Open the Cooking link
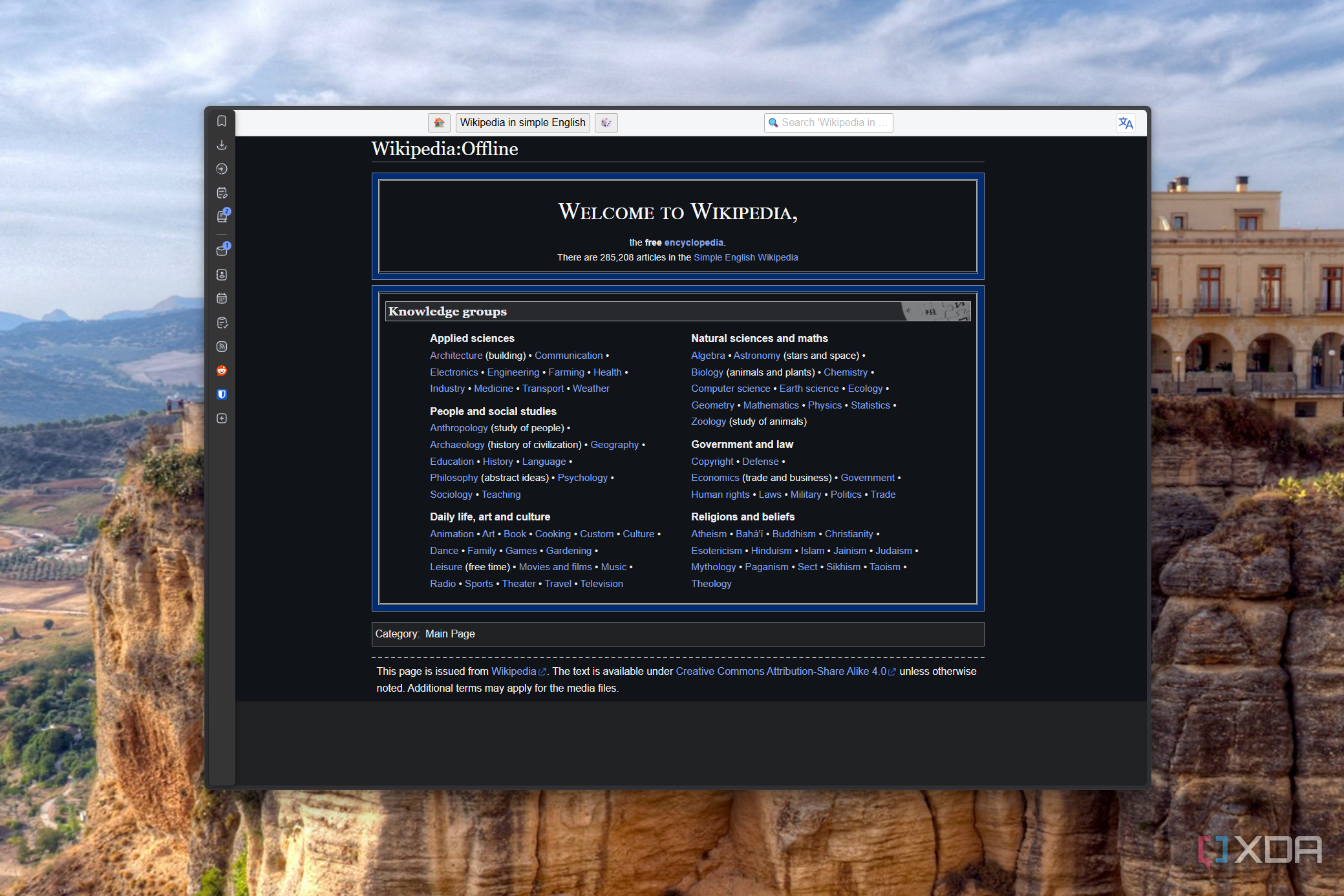The height and width of the screenshot is (896, 1344). click(553, 534)
